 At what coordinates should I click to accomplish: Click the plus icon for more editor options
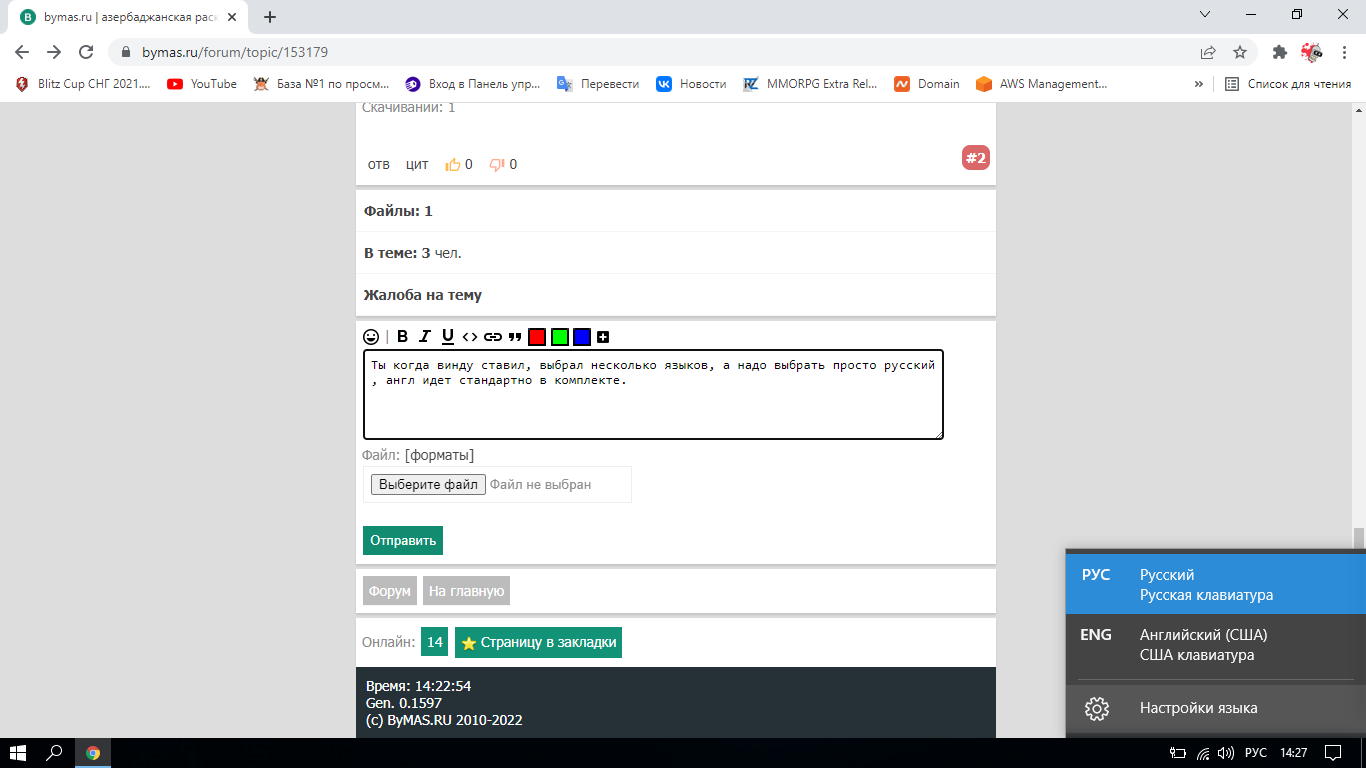click(603, 337)
